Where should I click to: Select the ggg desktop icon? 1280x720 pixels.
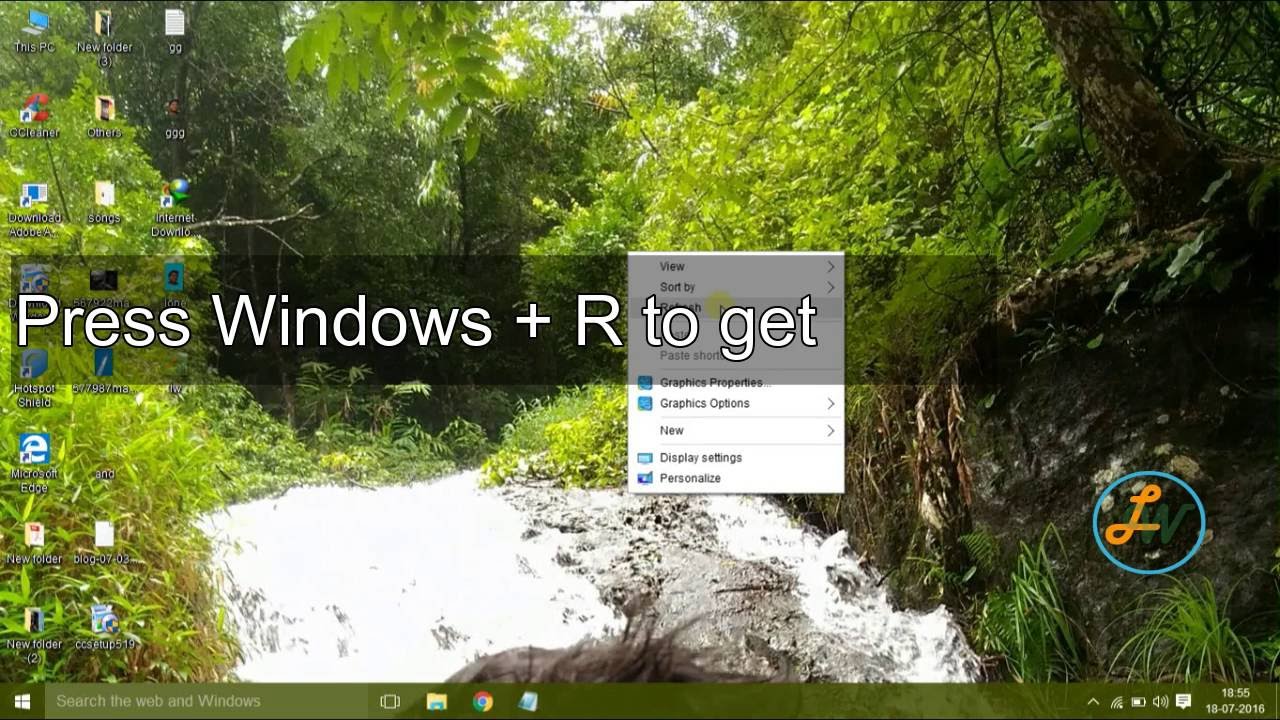coord(175,116)
